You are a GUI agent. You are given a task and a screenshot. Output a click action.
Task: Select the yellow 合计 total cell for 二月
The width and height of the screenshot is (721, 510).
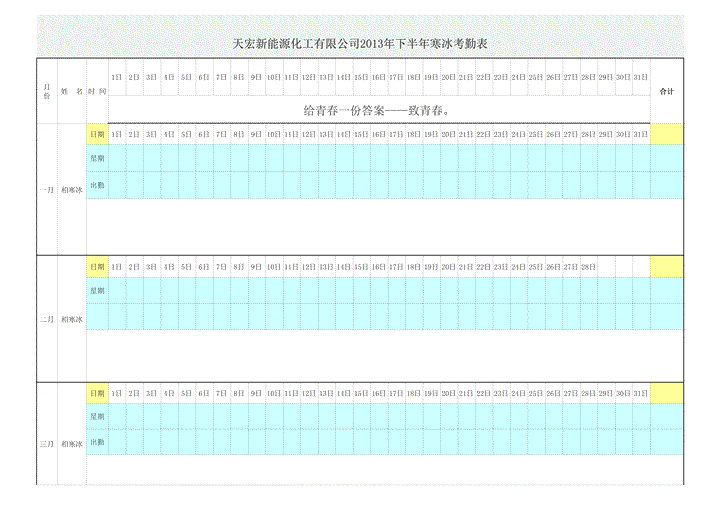pyautogui.click(x=667, y=267)
